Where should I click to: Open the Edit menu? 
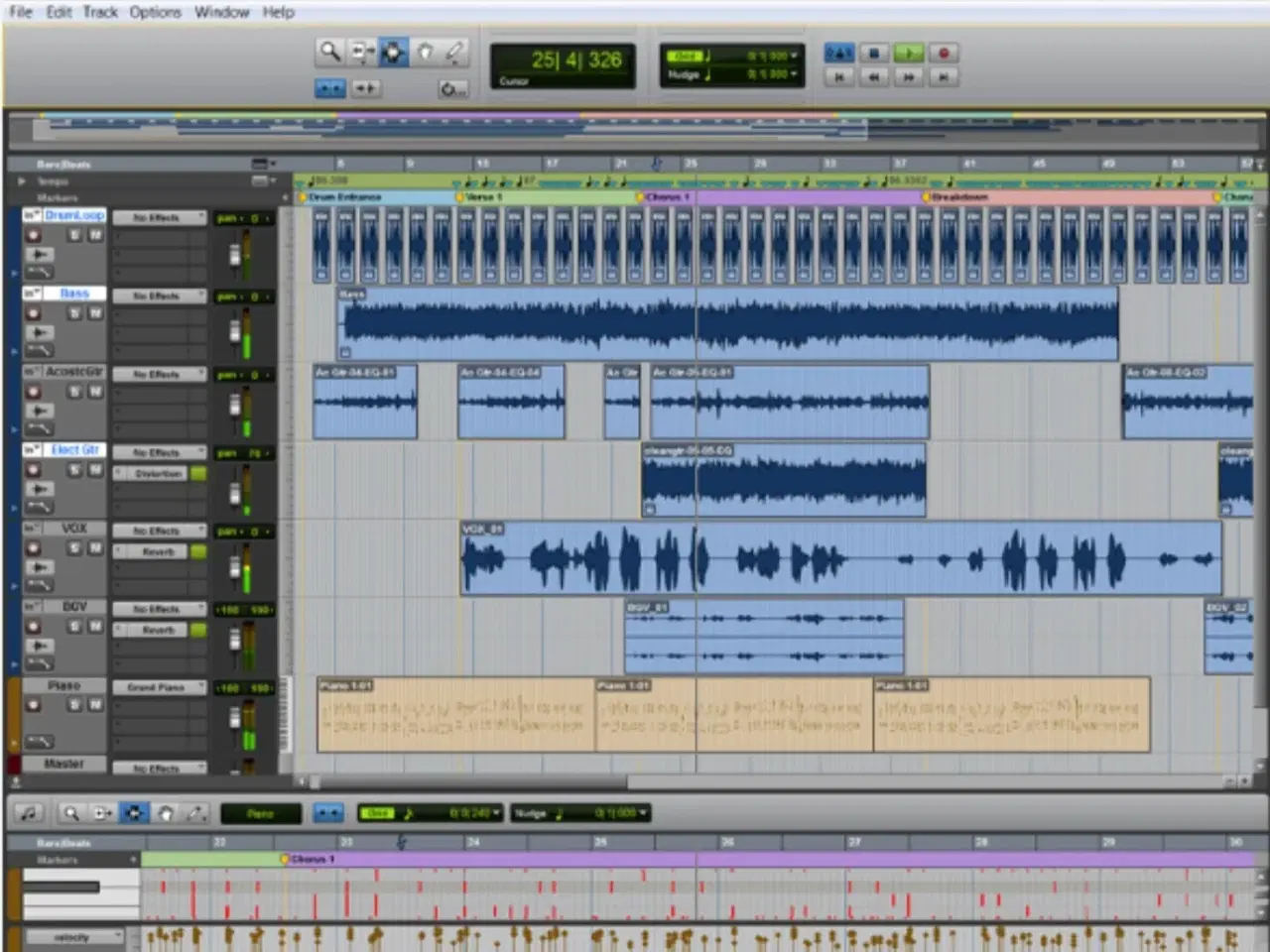point(59,12)
